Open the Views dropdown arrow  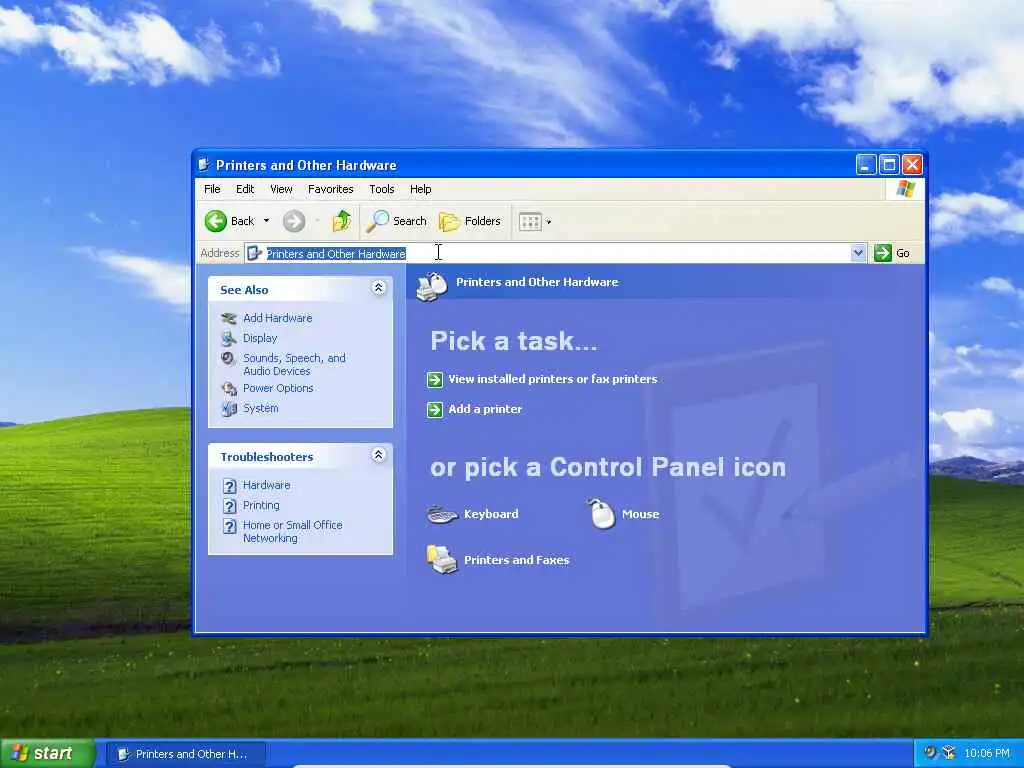pyautogui.click(x=549, y=222)
